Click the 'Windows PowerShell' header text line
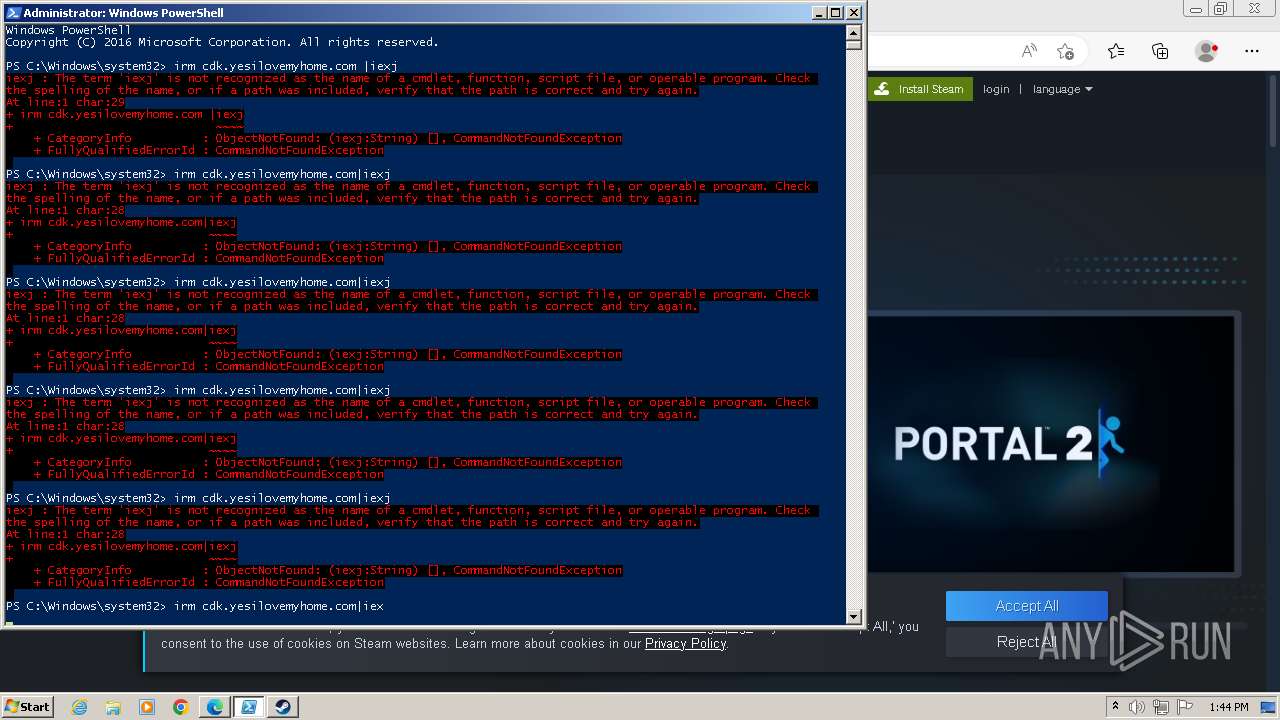 click(68, 30)
